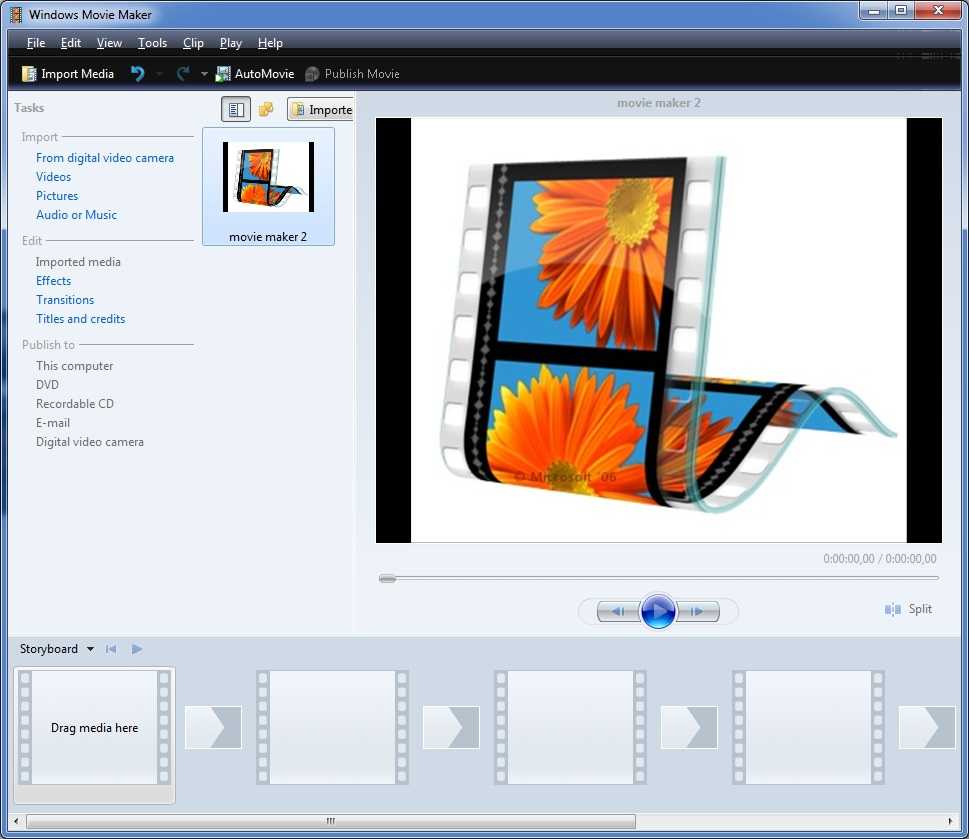
Task: Click the Previous Frame button
Action: point(618,612)
